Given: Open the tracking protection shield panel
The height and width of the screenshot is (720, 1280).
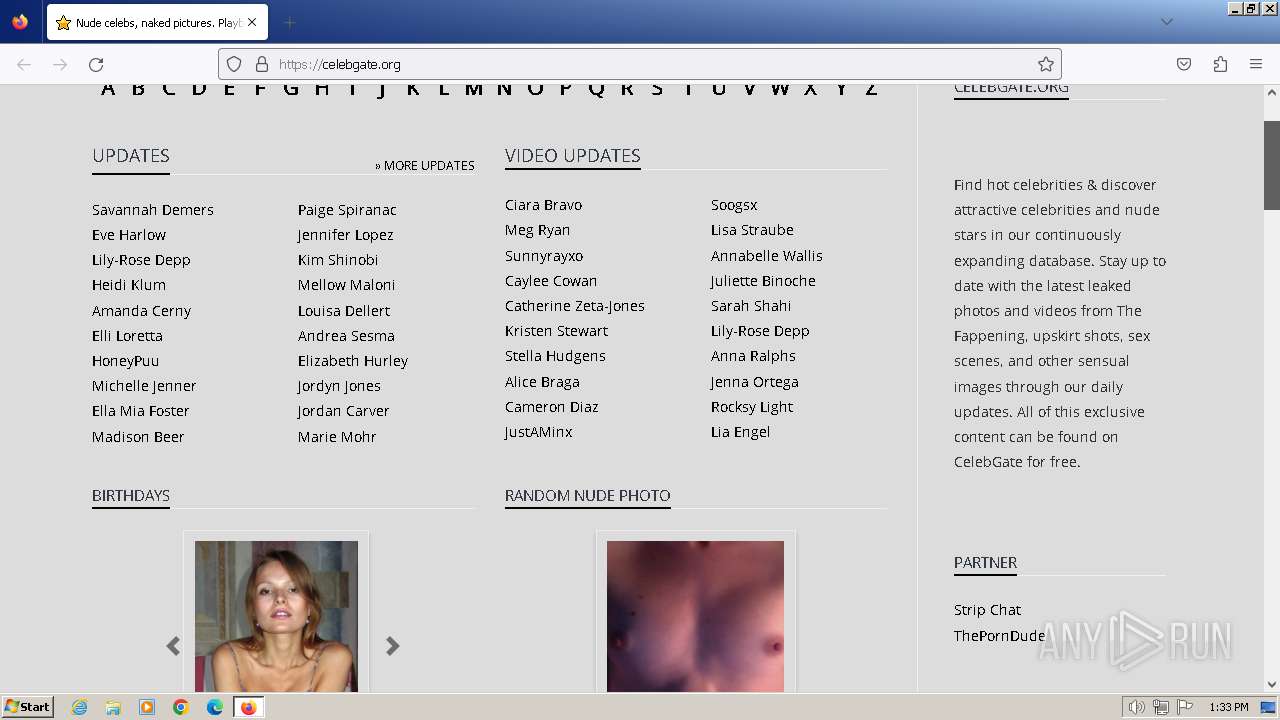Looking at the screenshot, I should [234, 64].
